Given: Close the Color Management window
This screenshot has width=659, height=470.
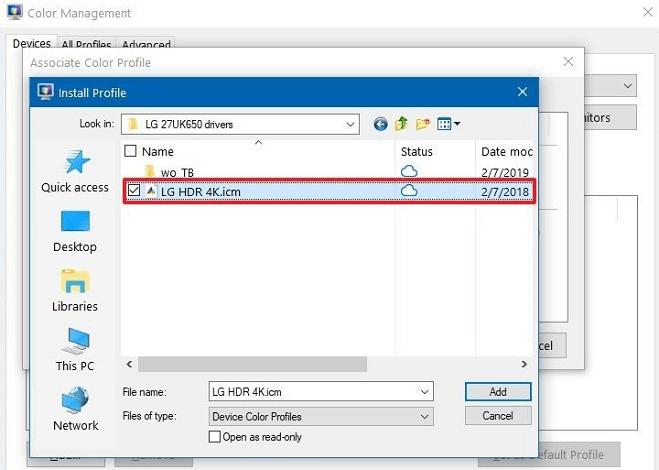Looking at the screenshot, I should 648,12.
